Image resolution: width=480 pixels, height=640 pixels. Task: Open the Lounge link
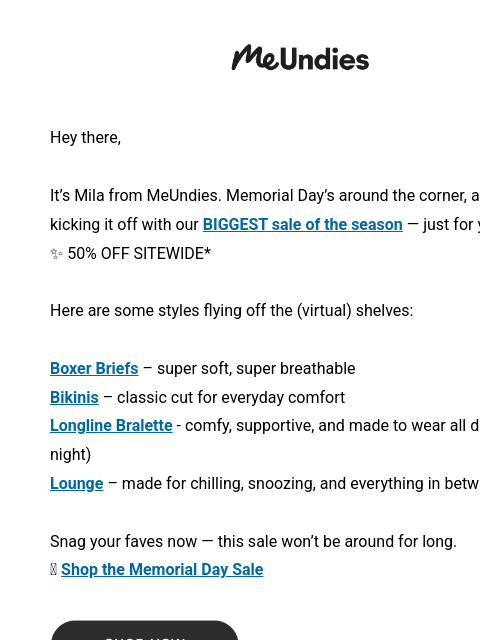pyautogui.click(x=76, y=484)
